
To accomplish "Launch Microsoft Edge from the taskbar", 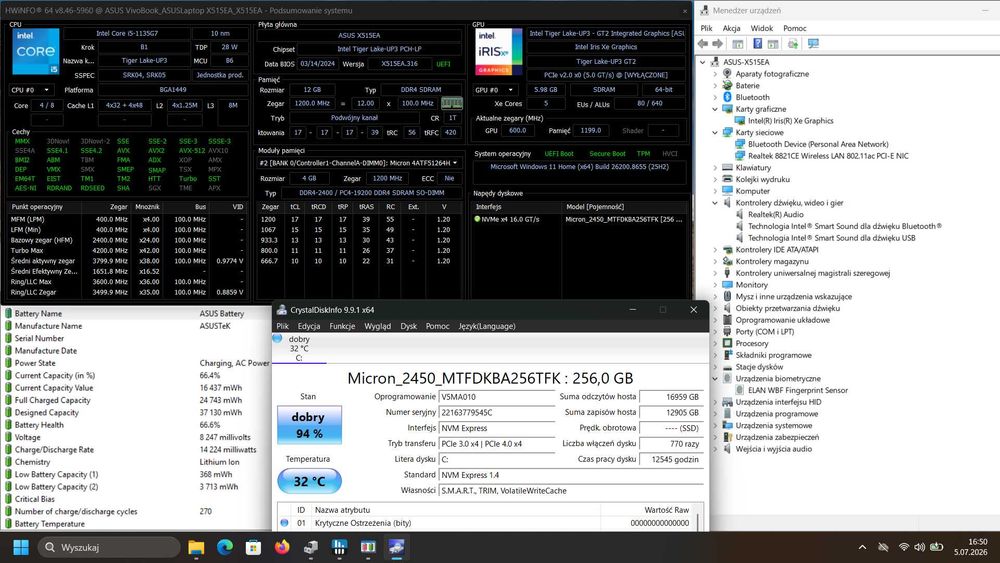I will (x=224, y=547).
